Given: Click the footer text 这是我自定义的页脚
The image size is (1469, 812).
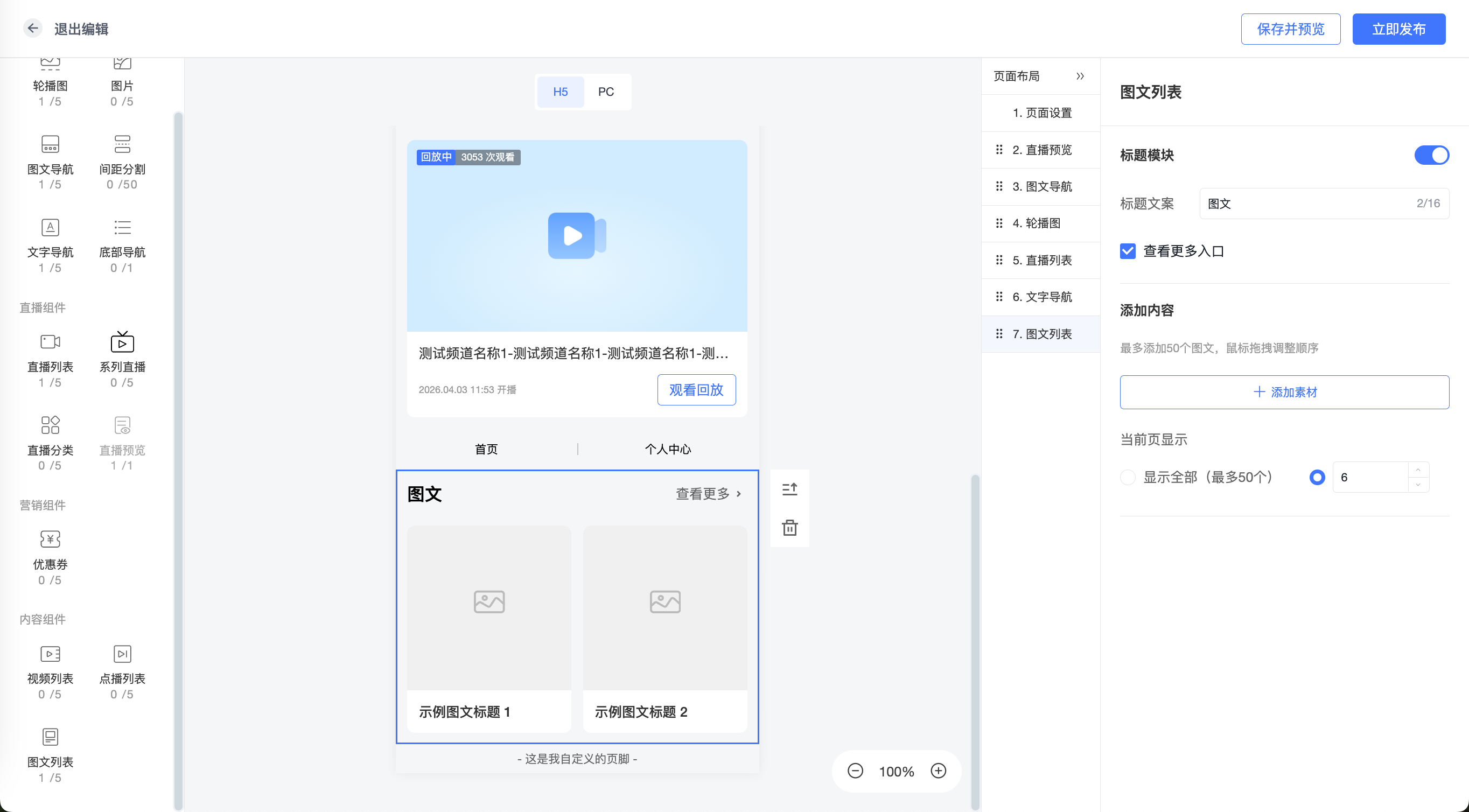Looking at the screenshot, I should tap(577, 759).
